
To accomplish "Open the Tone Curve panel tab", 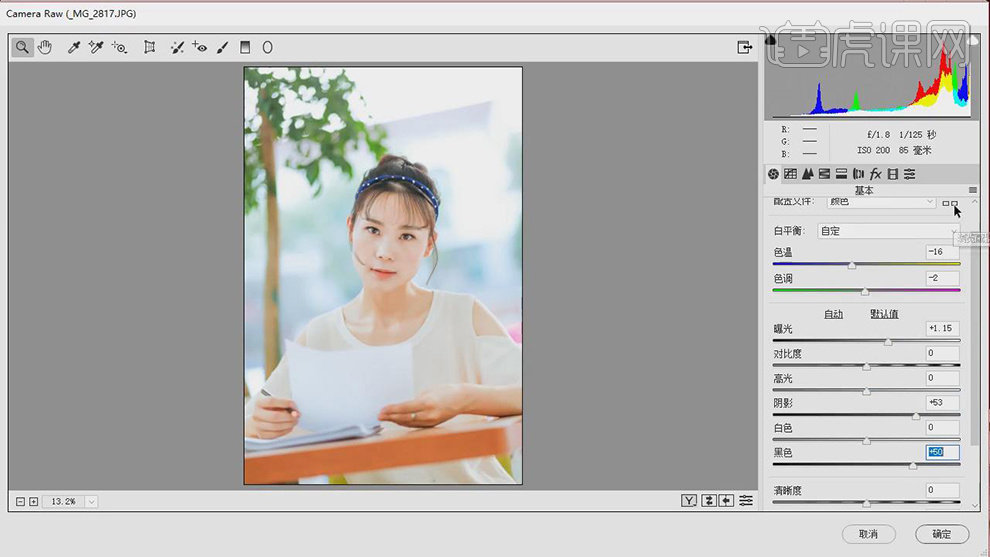I will [790, 174].
